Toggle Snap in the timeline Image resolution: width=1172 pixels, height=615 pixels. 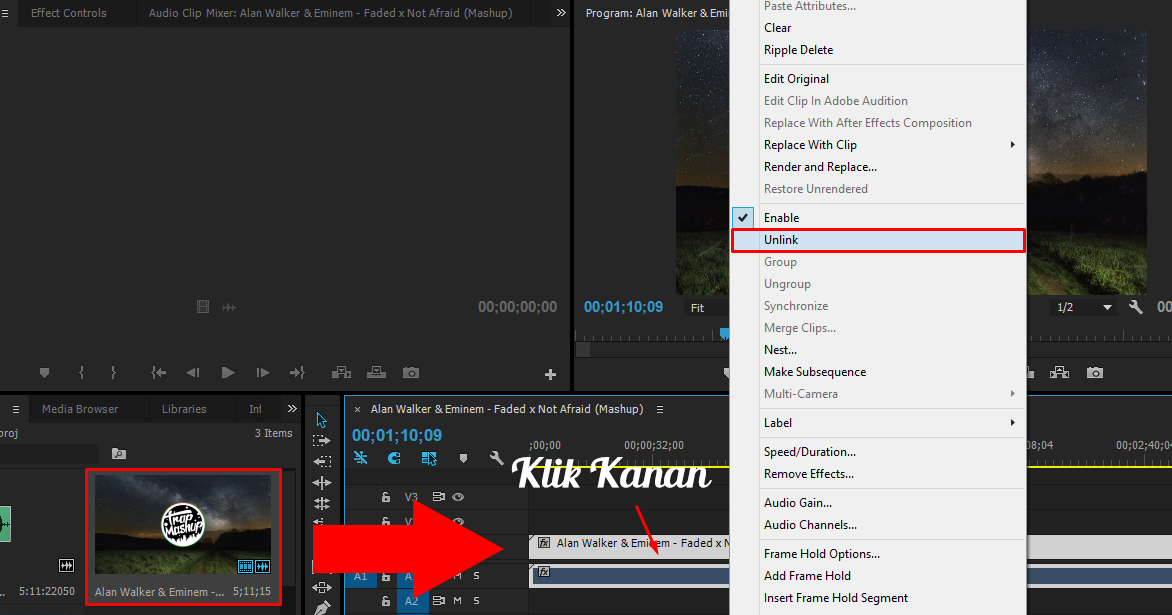[x=394, y=457]
